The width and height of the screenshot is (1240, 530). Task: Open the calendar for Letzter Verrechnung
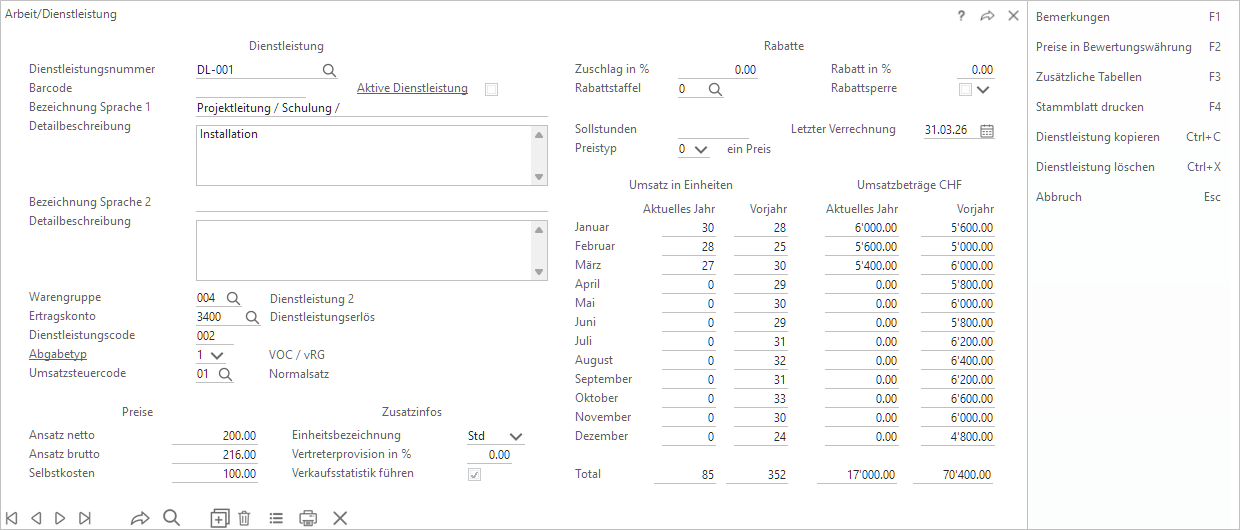pos(987,130)
